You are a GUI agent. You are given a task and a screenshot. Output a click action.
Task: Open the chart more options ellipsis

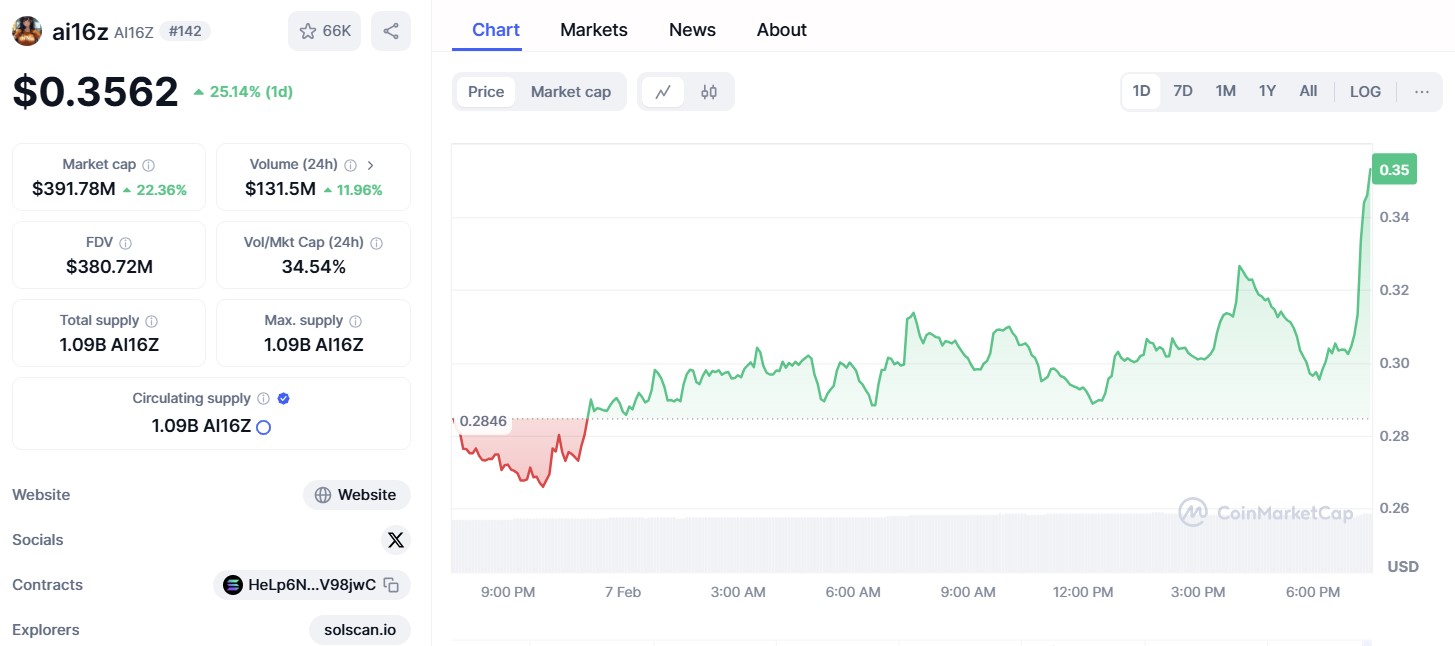(x=1421, y=91)
